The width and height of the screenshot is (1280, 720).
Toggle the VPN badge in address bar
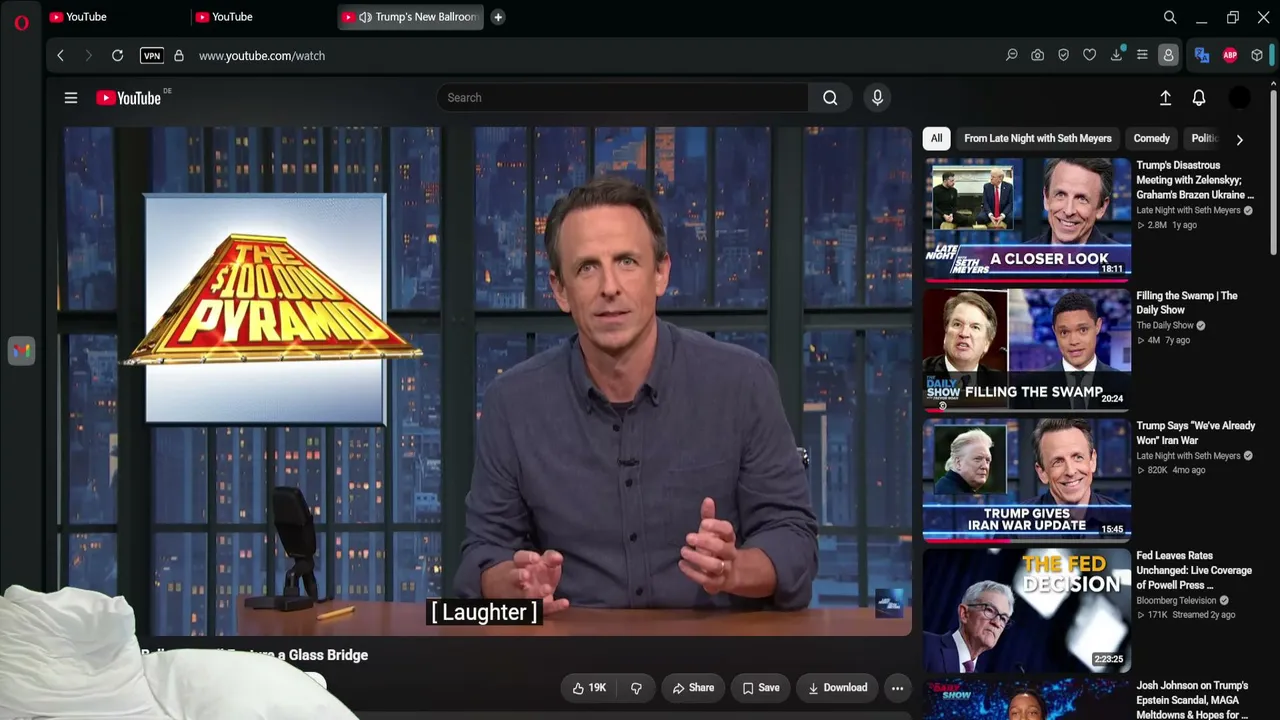click(x=152, y=56)
